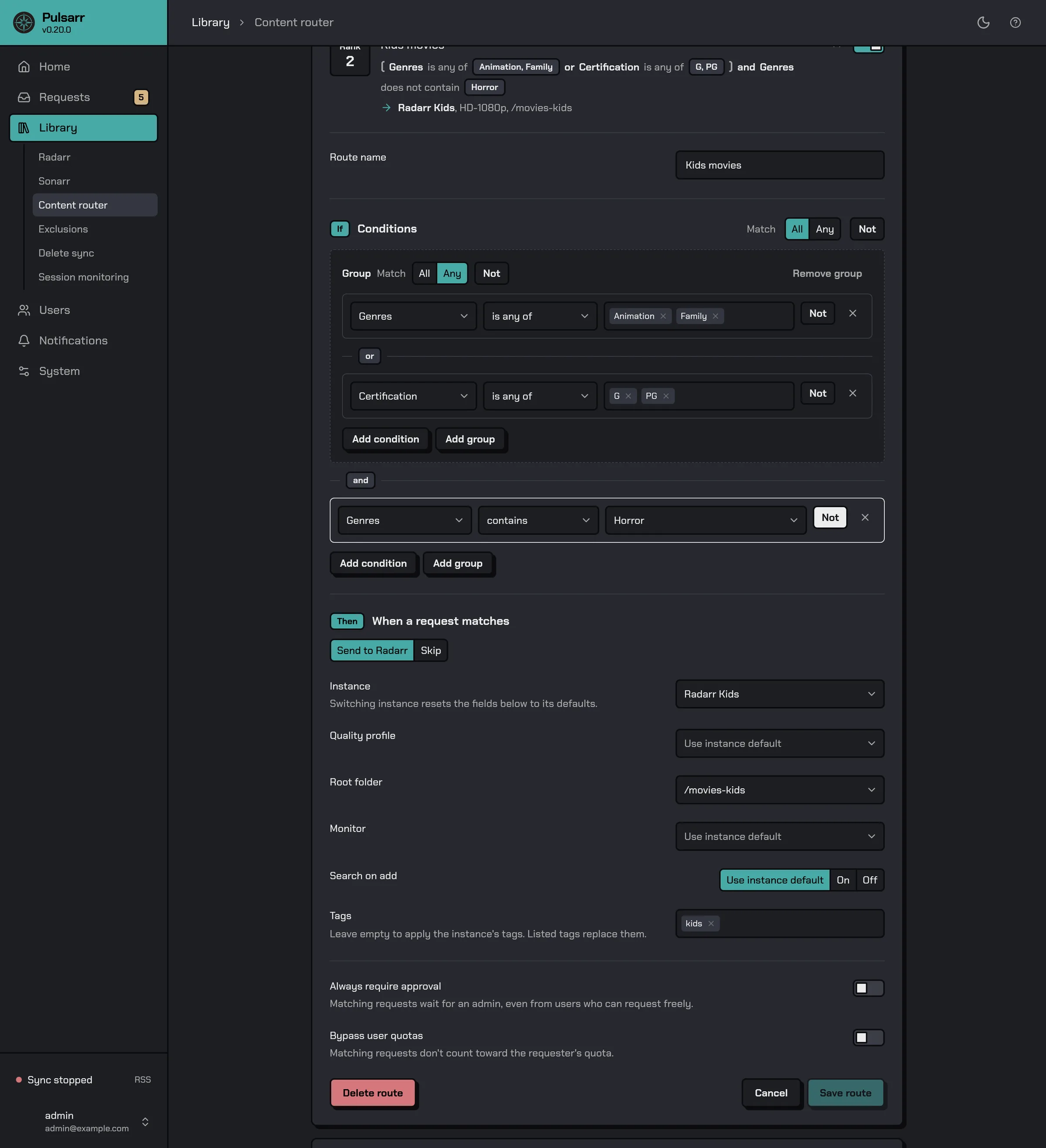
Task: Remove the Family genre chip
Action: click(715, 316)
